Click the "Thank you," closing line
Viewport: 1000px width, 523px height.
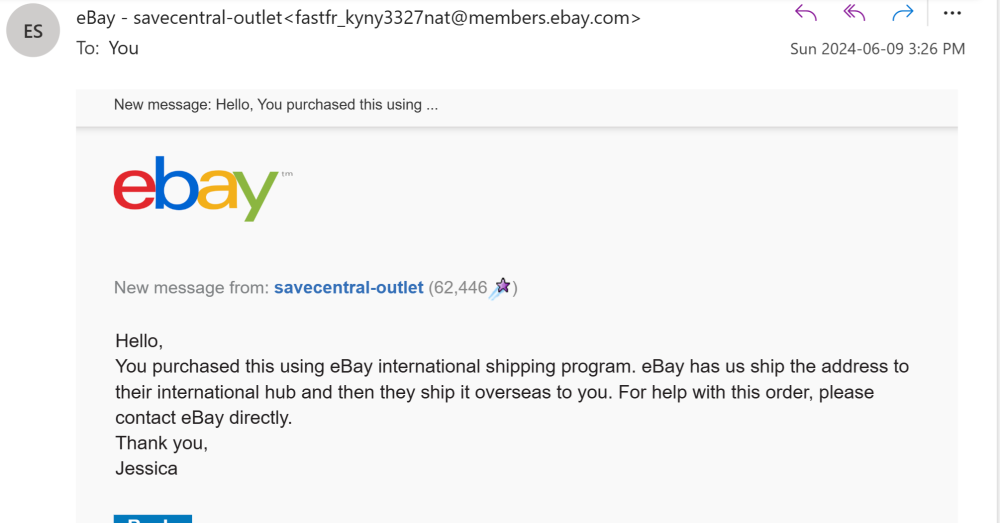pos(161,443)
